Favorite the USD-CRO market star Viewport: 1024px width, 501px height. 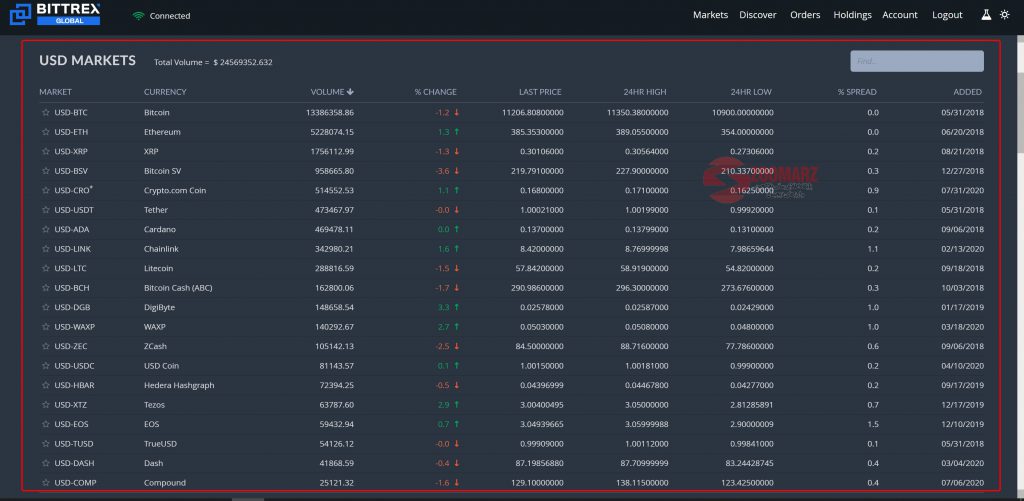click(46, 190)
